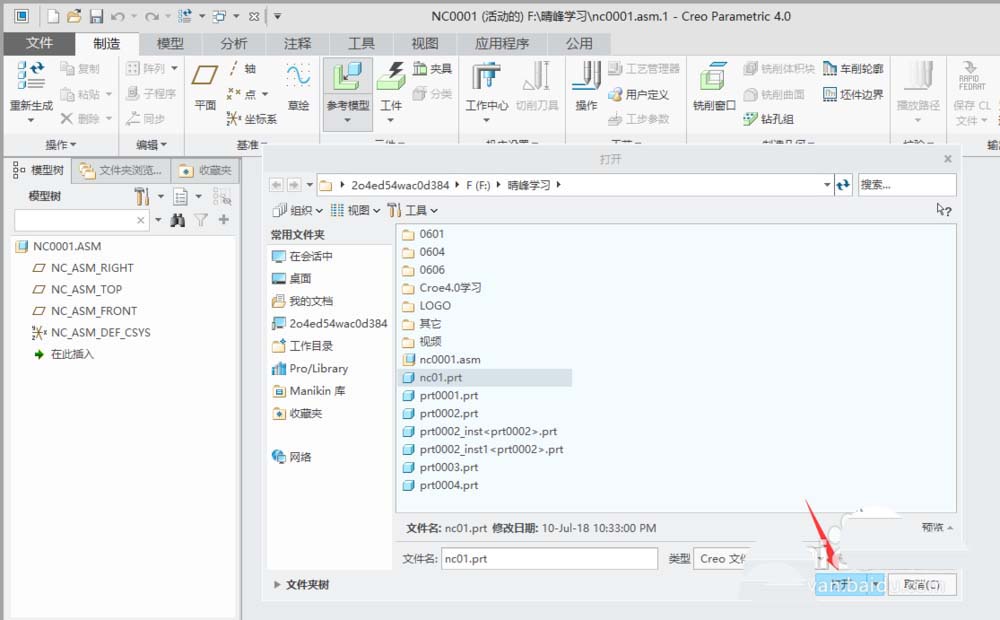Switch to the Applications (应用程序) tab
The width and height of the screenshot is (1000, 620).
[502, 43]
